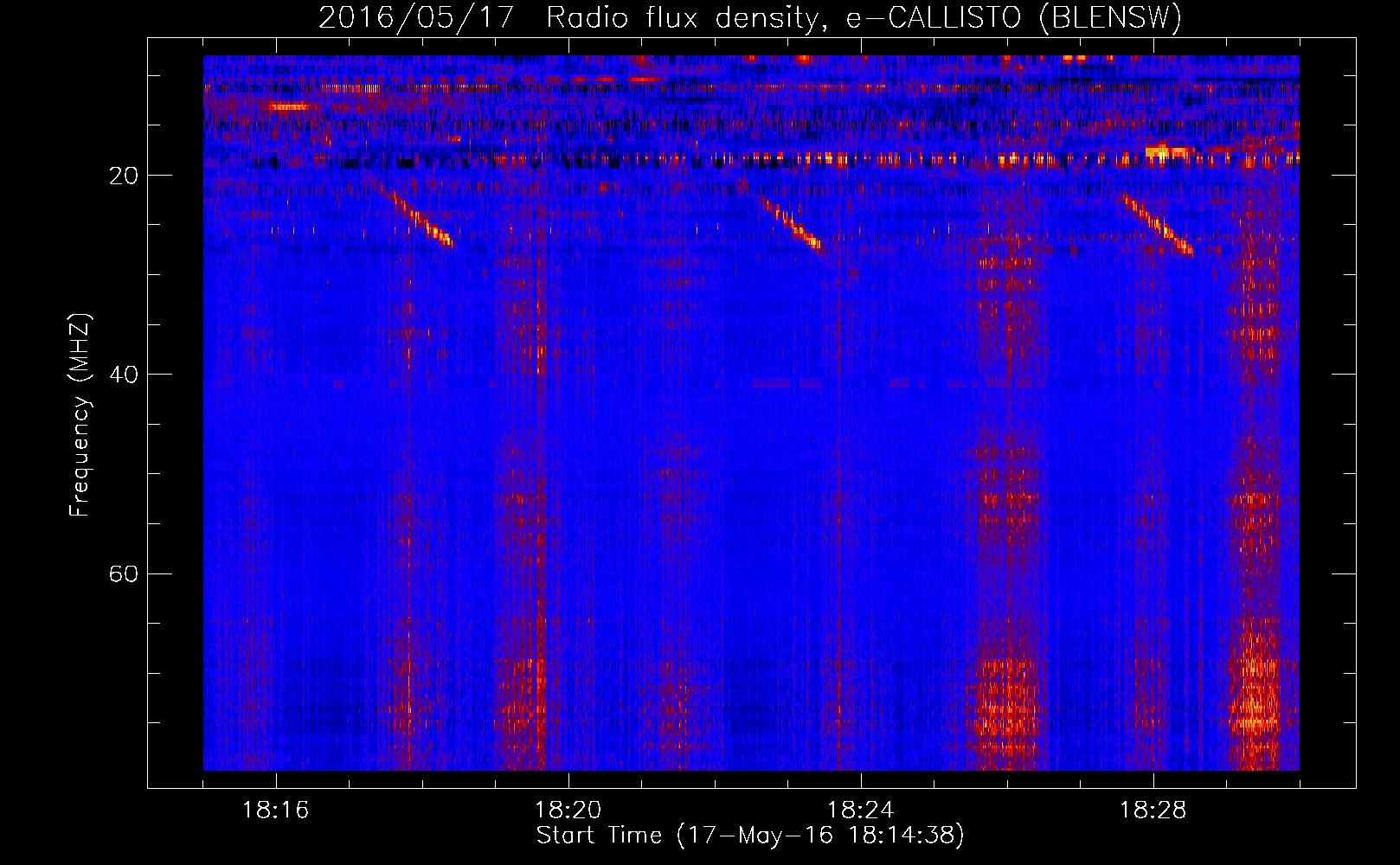
Task: Click the 'Start Time (17-May-16 18:14:38)' label
Action: coord(750,836)
